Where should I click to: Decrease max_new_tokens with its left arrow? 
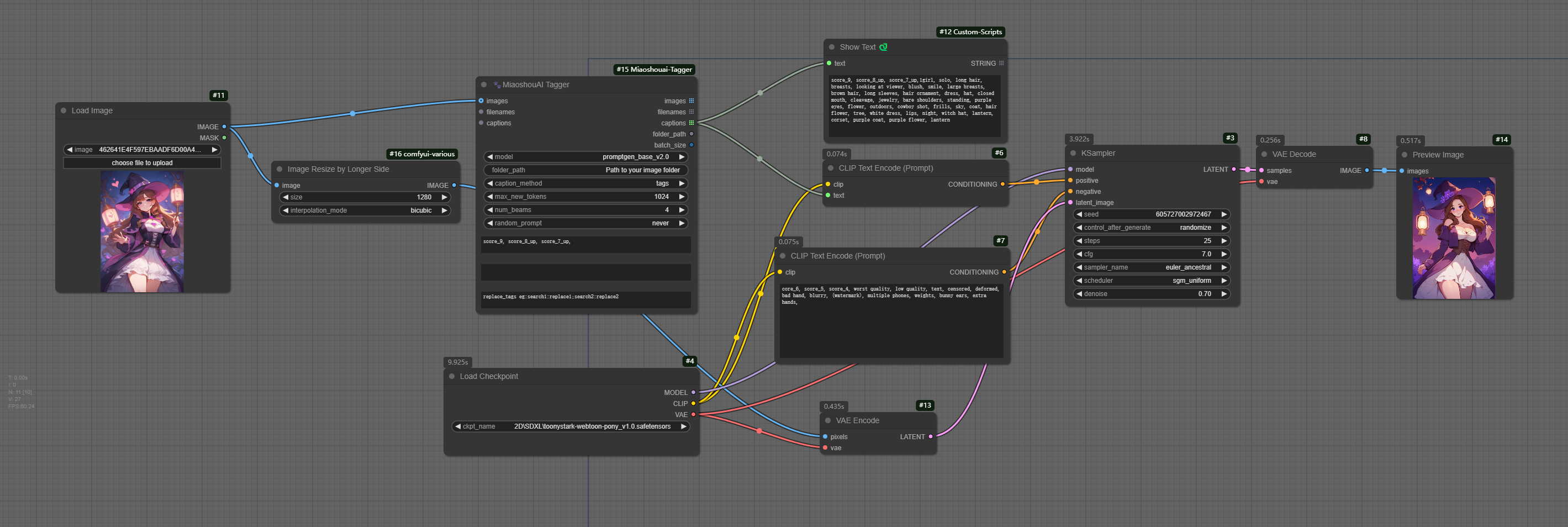pos(490,197)
